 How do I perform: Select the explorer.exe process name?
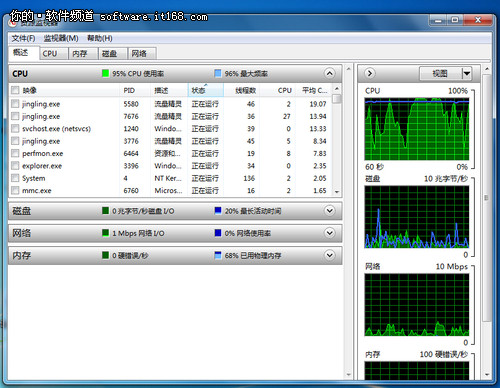42,166
